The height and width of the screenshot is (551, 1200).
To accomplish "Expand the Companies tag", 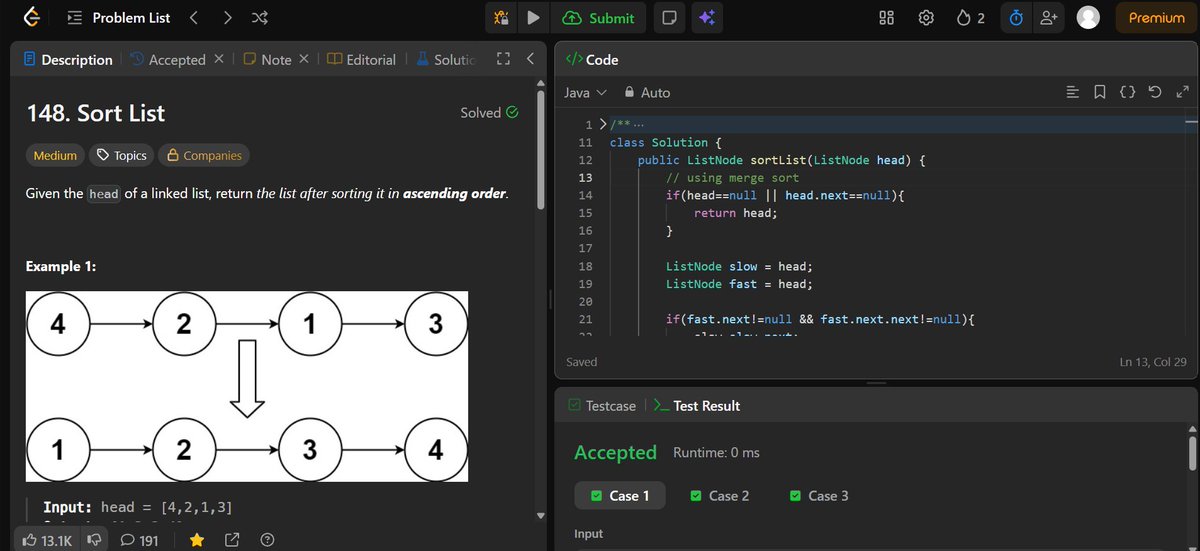I will point(204,155).
